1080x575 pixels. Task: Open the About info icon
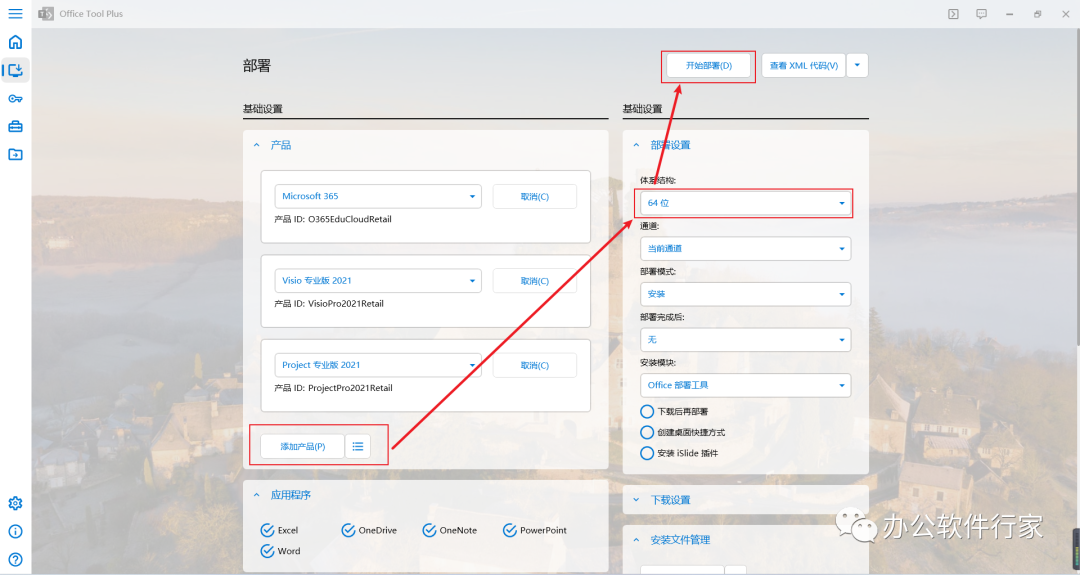(x=15, y=532)
